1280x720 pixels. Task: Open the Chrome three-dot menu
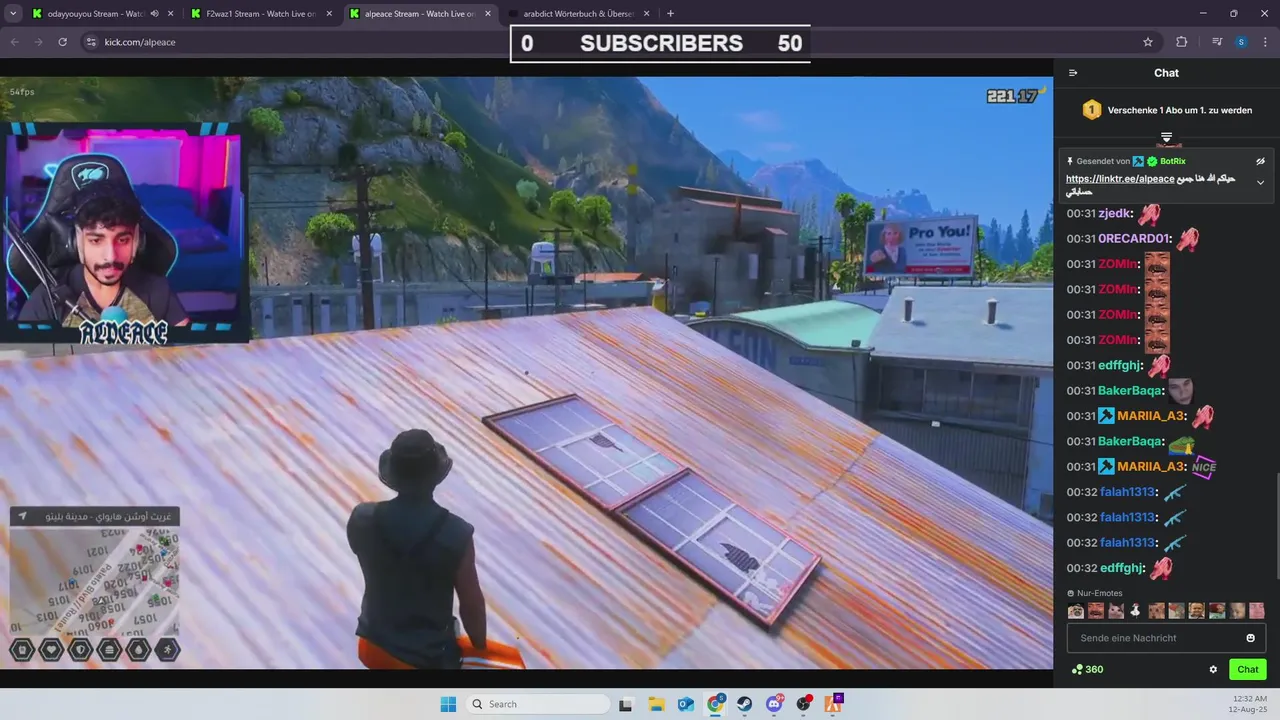[x=1265, y=42]
